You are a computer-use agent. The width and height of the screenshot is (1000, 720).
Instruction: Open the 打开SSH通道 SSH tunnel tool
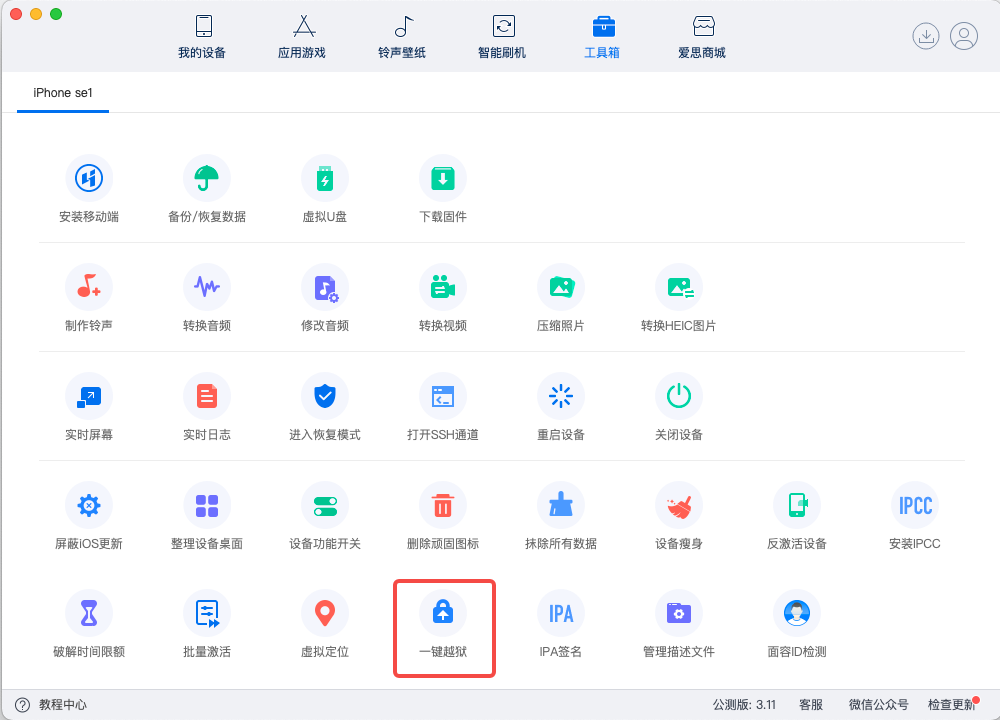click(x=443, y=407)
